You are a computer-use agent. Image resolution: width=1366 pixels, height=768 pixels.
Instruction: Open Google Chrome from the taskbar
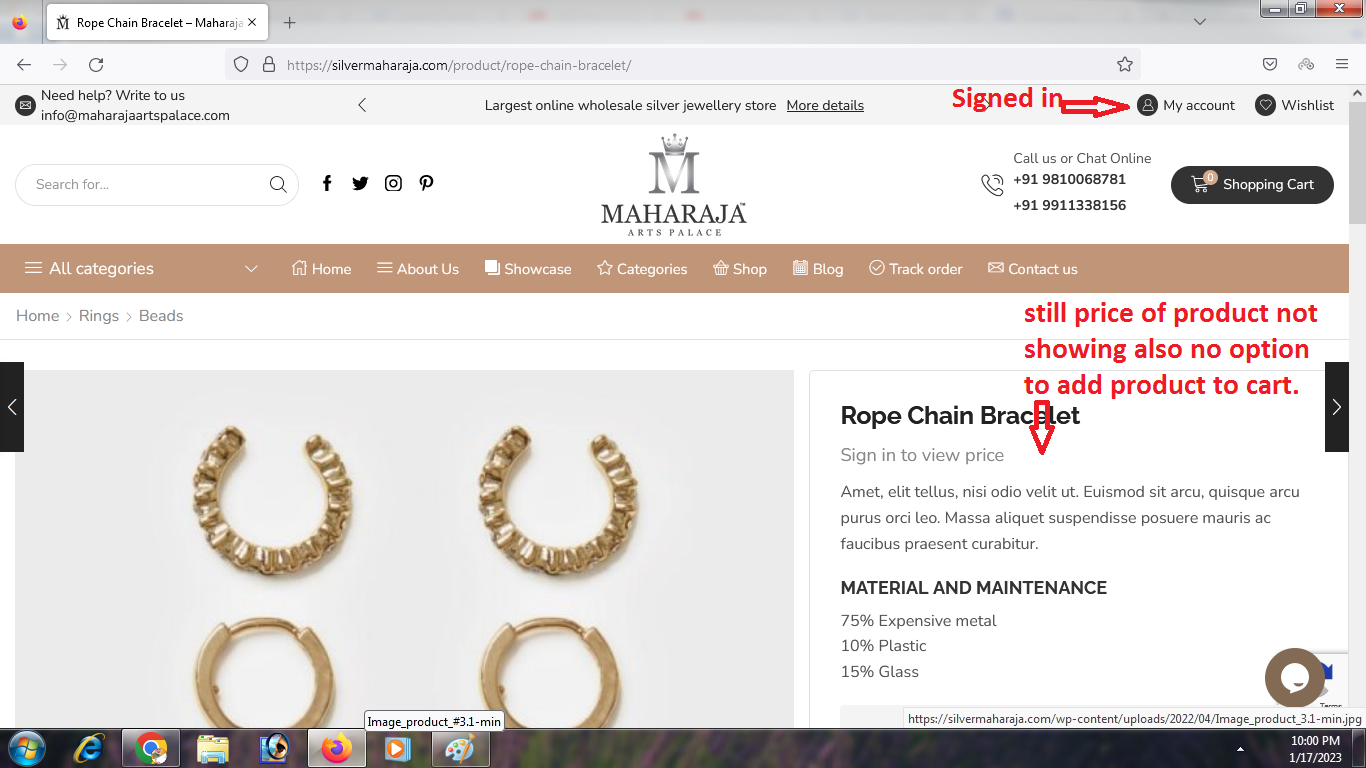(x=151, y=748)
